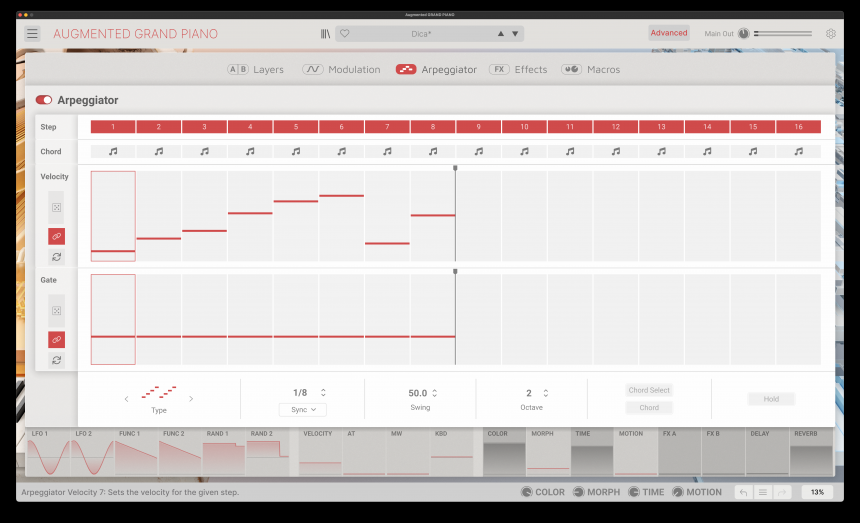Screen dimensions: 860x523
Task: Select the LFO 2 waveform thumbnail
Action: coord(92,452)
